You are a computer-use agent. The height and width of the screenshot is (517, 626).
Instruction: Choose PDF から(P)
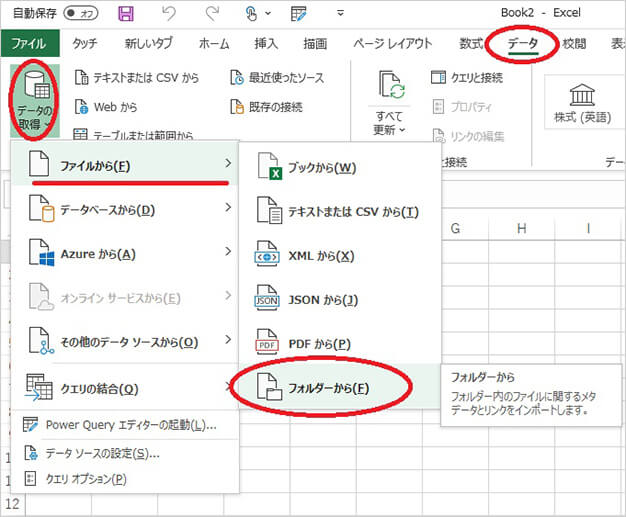coord(340,344)
